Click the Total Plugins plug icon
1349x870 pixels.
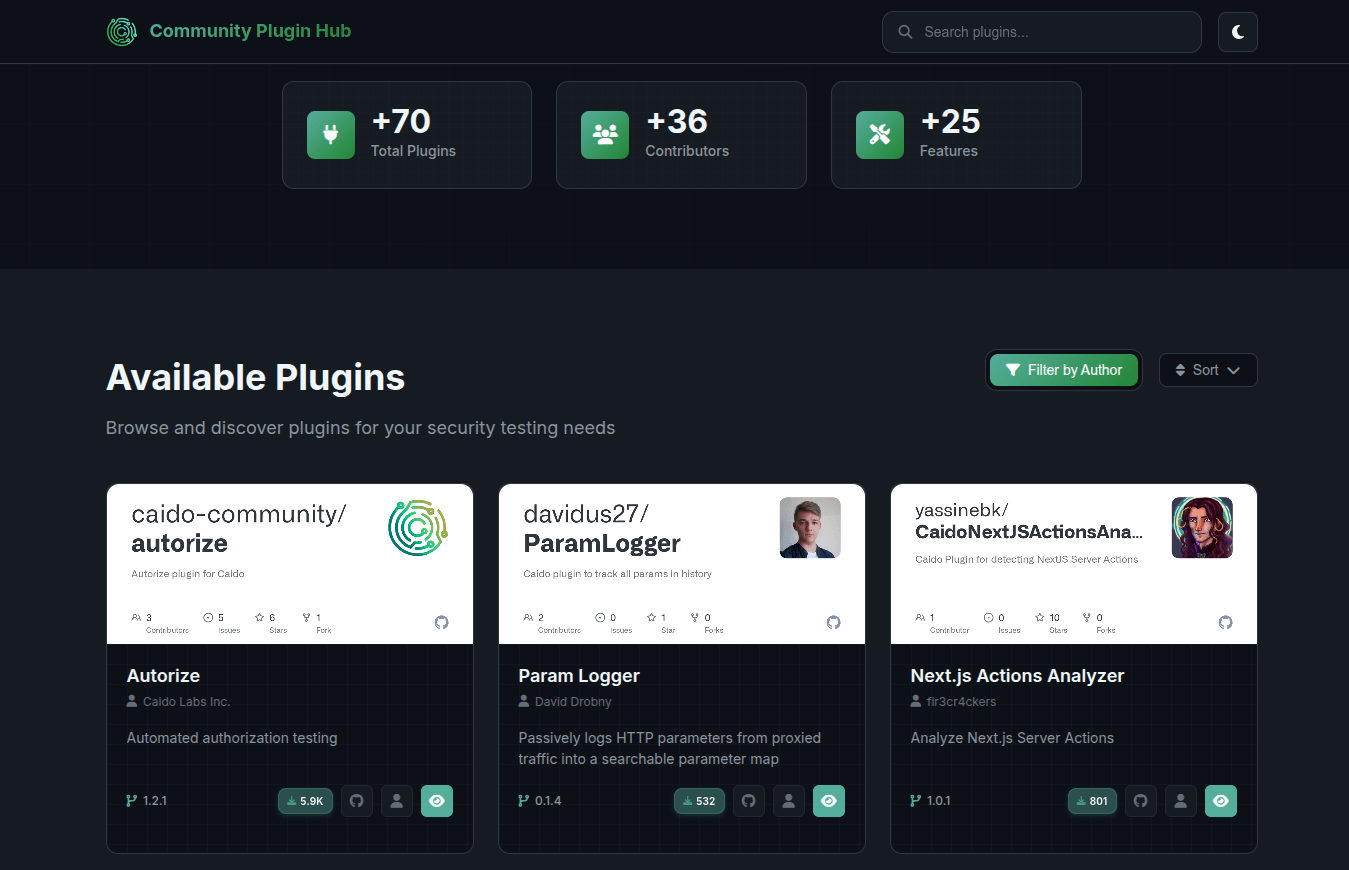(330, 135)
